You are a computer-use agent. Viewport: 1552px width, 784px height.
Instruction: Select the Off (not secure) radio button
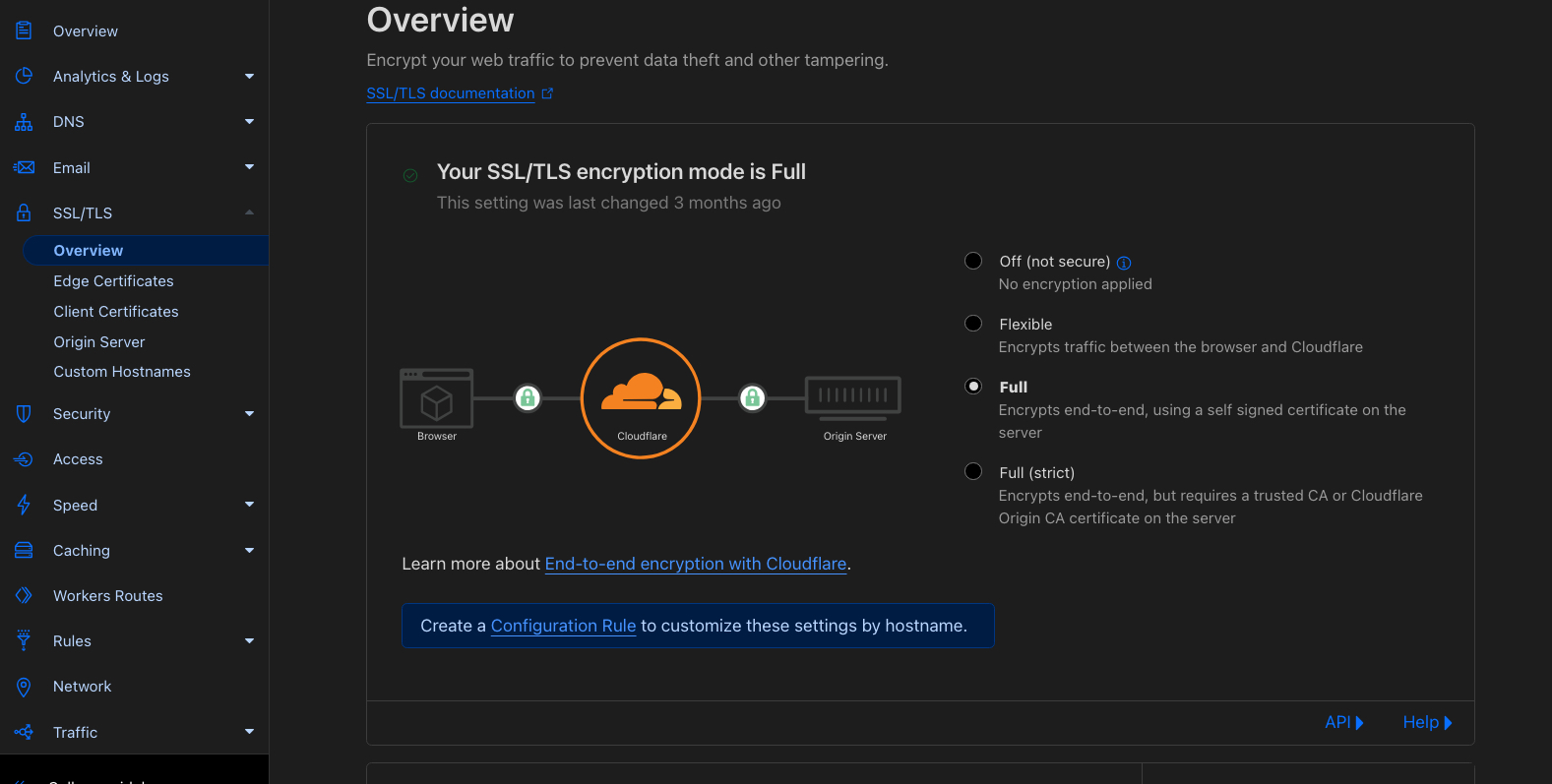[x=973, y=261]
